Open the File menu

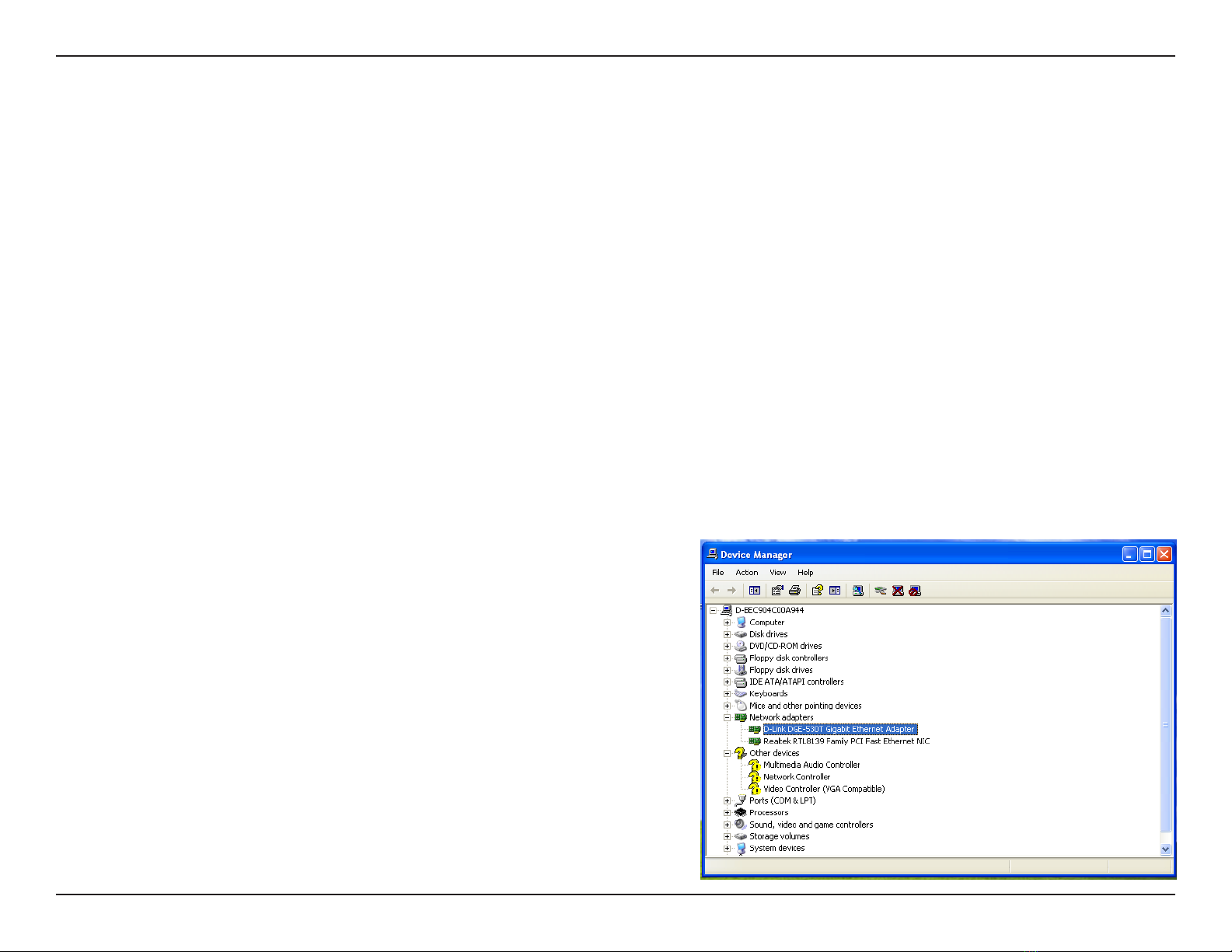pos(718,572)
